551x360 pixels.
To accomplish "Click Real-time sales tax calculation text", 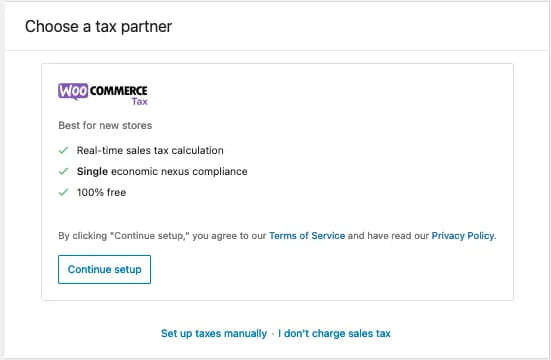I will tap(150, 150).
